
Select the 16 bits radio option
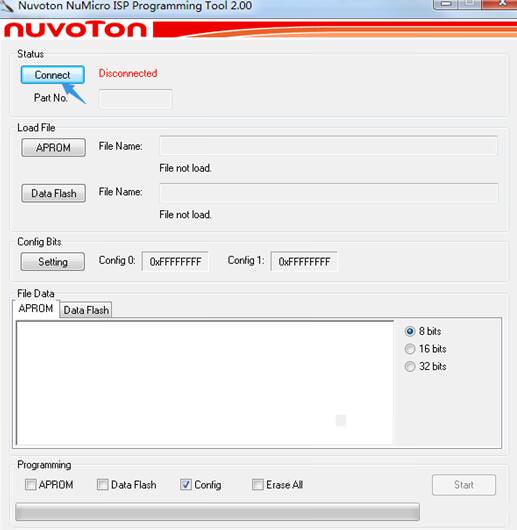(x=410, y=349)
